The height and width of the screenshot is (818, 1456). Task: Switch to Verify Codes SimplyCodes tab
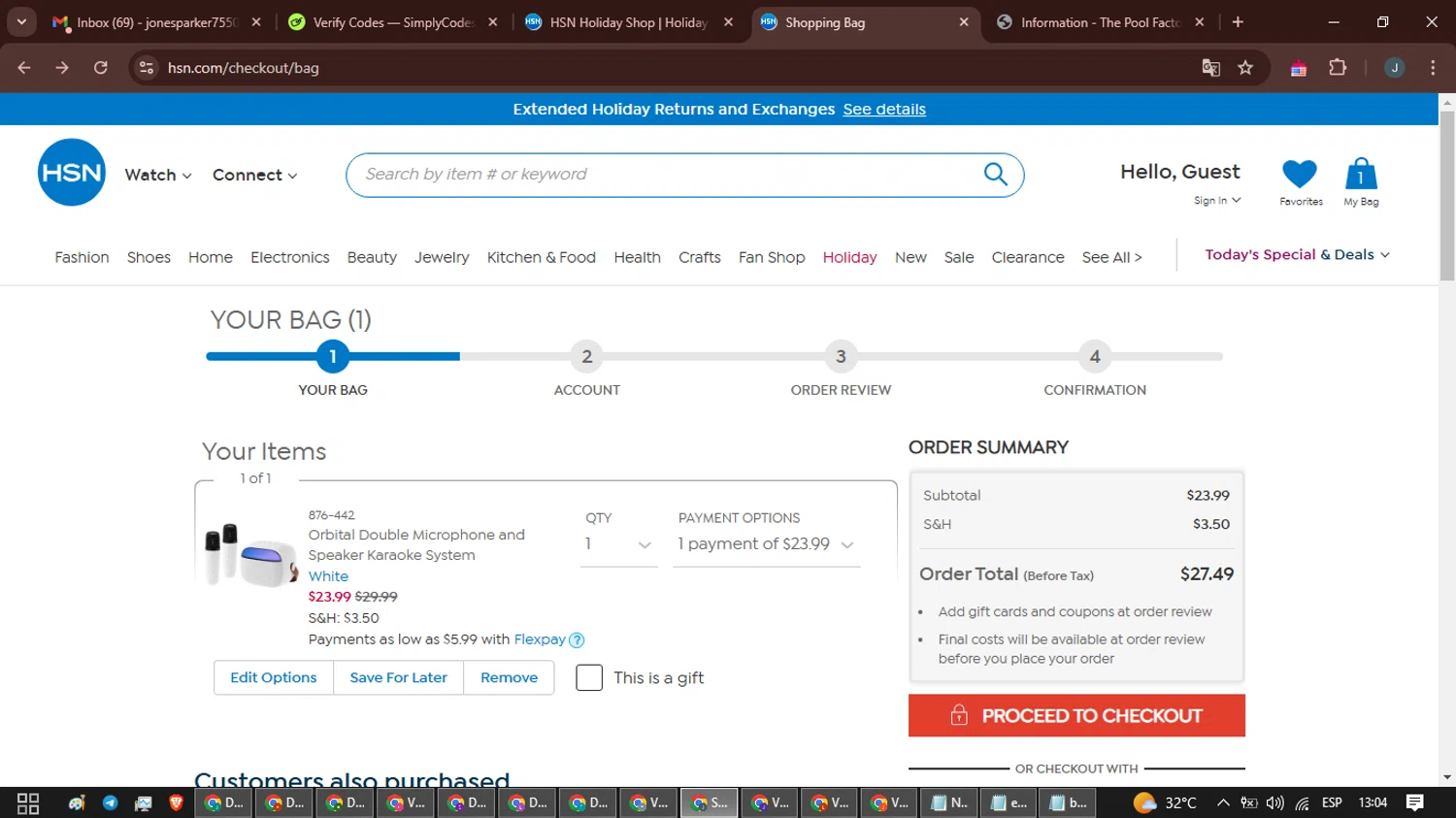point(392,22)
